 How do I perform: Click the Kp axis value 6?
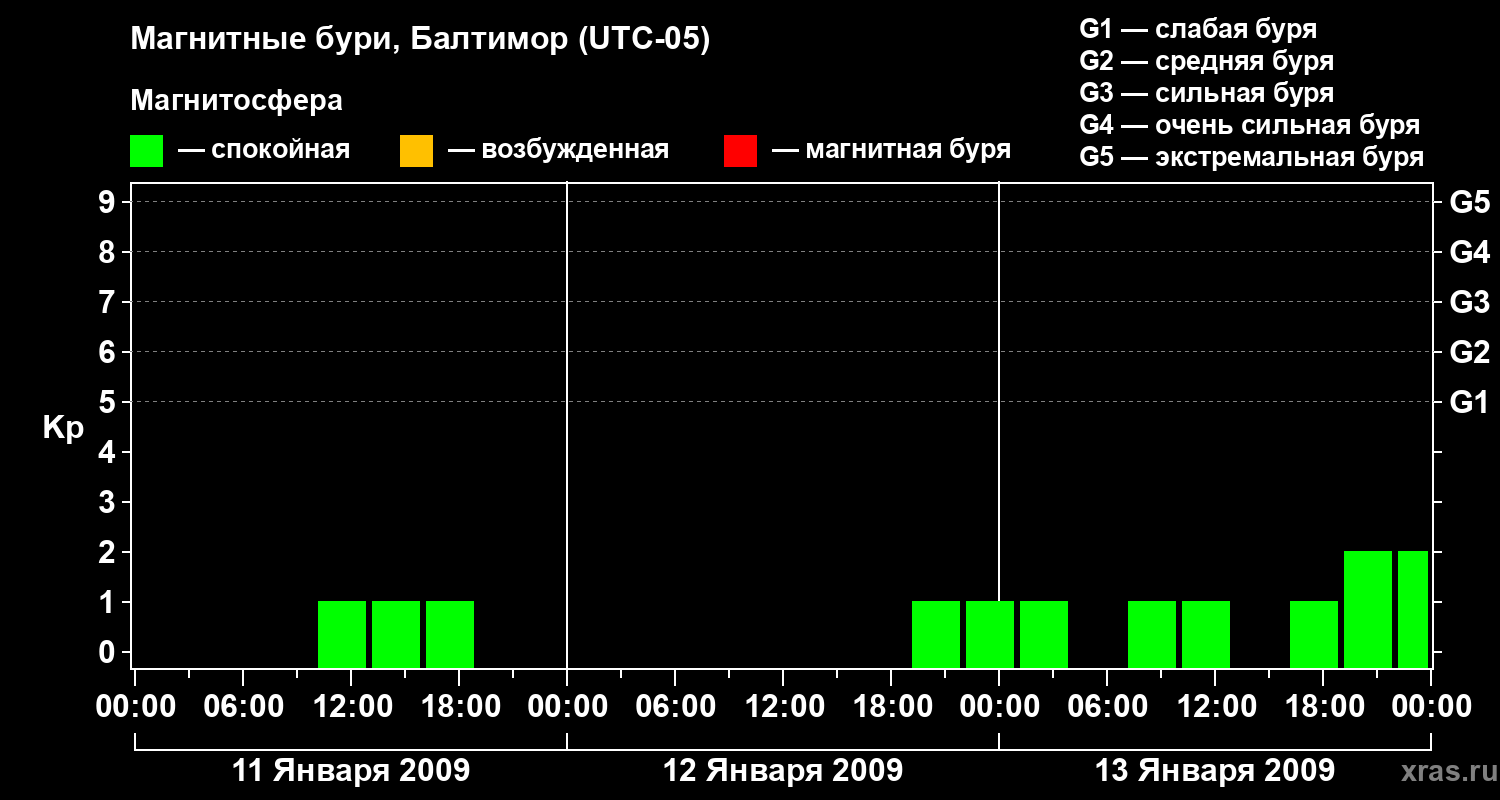(108, 352)
